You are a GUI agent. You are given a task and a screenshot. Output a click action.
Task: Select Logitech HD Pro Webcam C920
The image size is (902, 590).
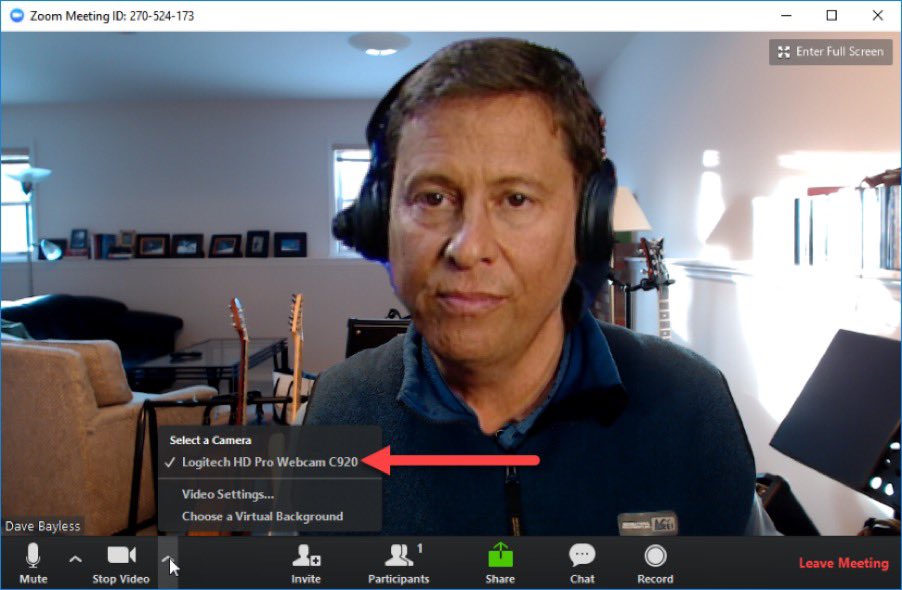point(270,462)
